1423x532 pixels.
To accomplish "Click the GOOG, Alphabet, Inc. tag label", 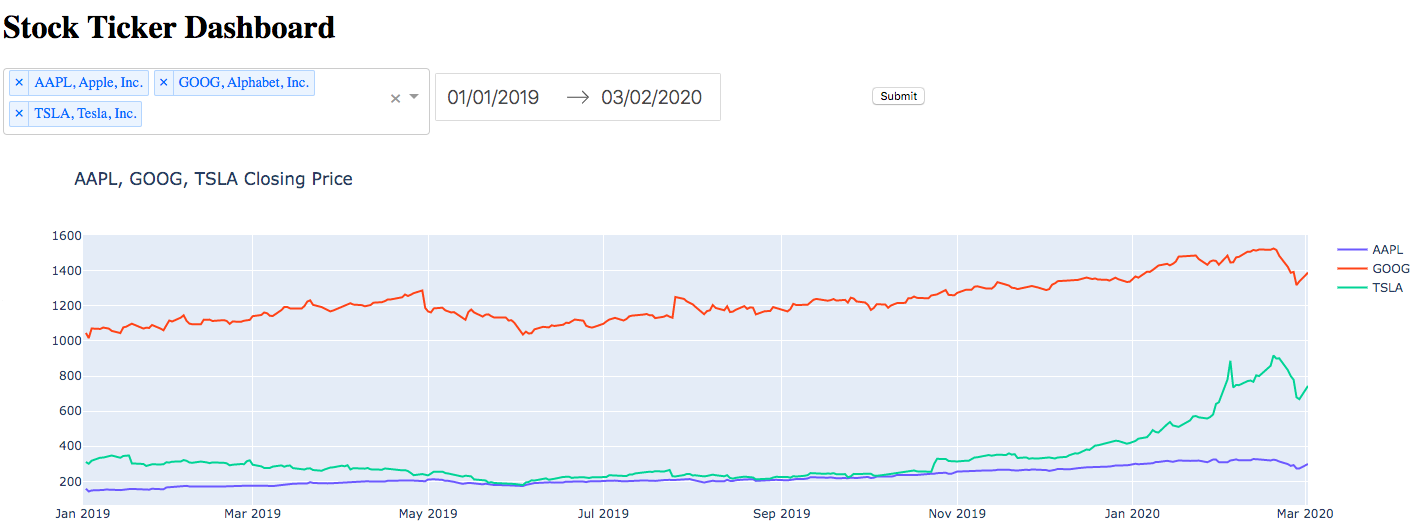I will coord(244,83).
